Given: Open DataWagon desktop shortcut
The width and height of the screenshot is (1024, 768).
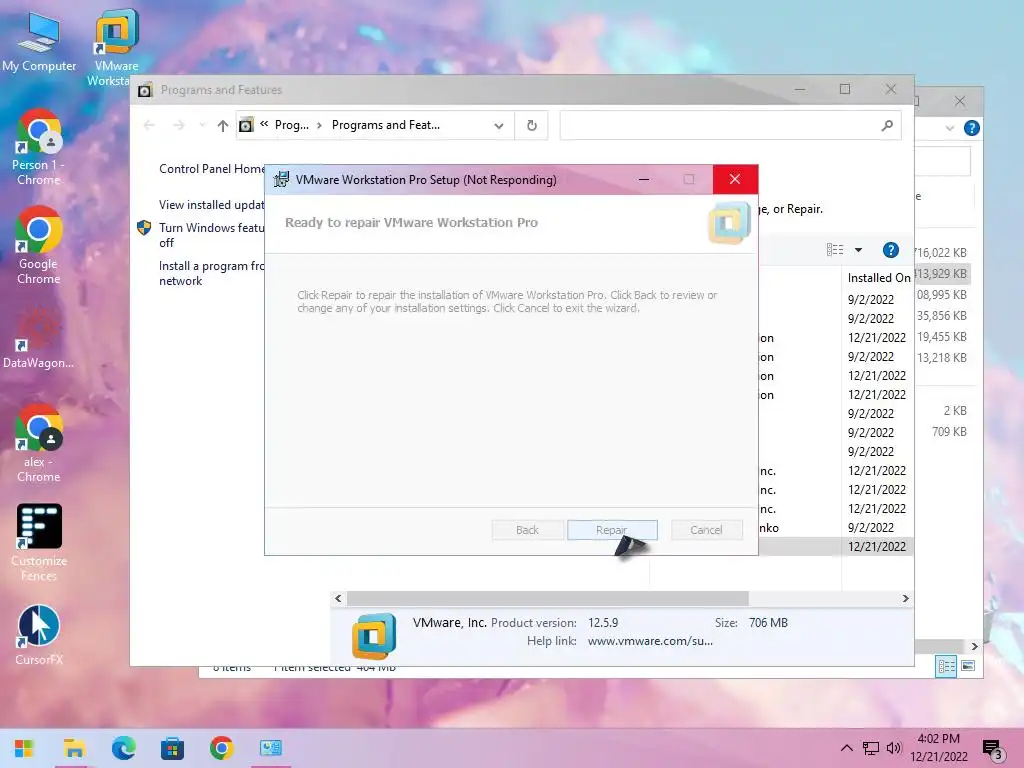Looking at the screenshot, I should click(39, 338).
